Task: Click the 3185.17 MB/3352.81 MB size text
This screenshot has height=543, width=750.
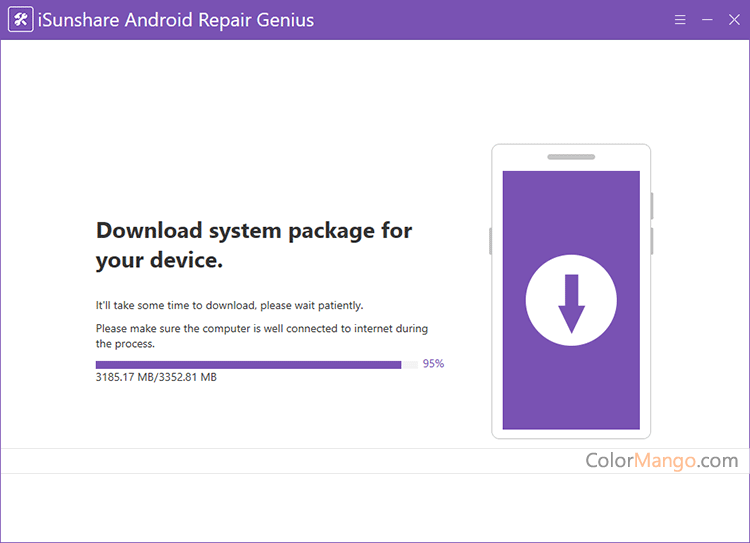Action: (x=156, y=378)
